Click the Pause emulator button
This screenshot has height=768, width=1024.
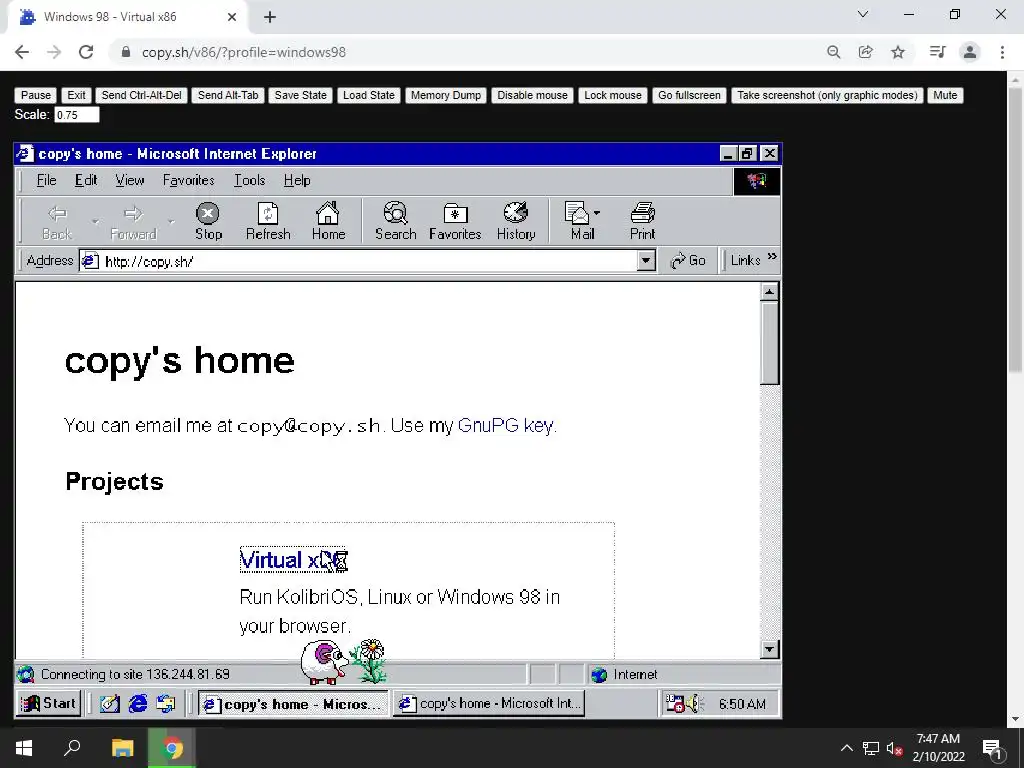tap(35, 95)
